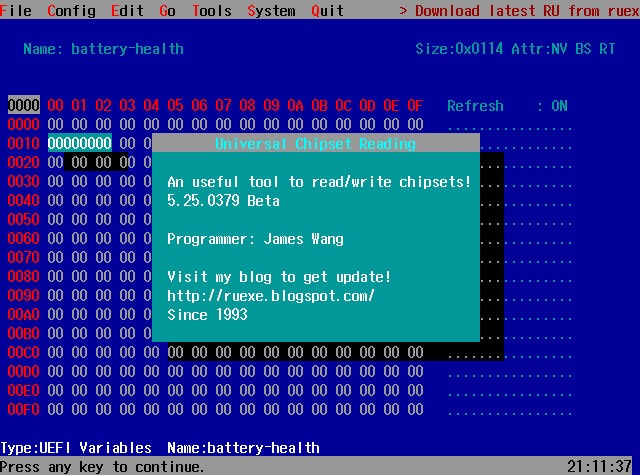Click the Quit menu item
The height and width of the screenshot is (475, 640).
[328, 11]
